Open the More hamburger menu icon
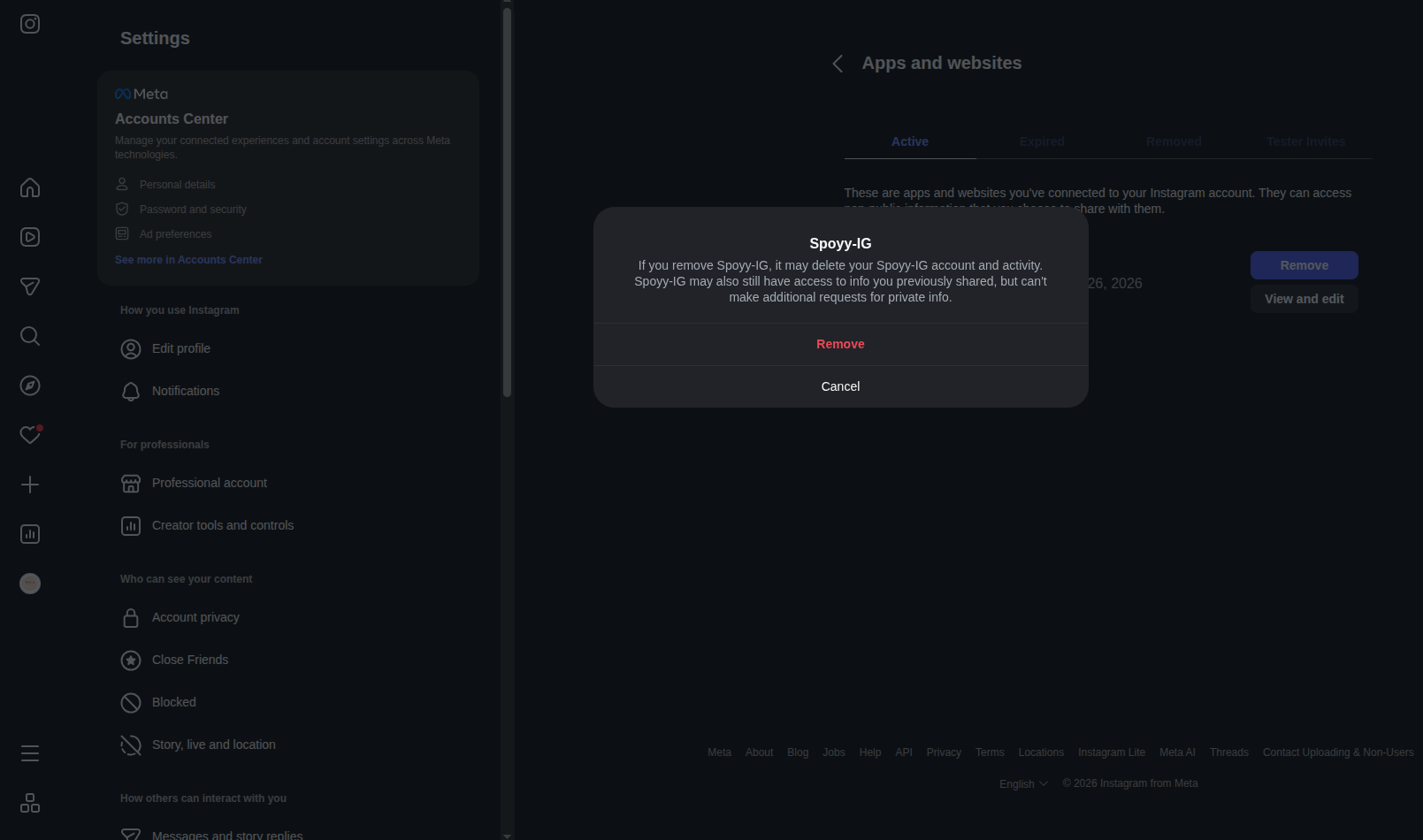1423x840 pixels. (30, 753)
